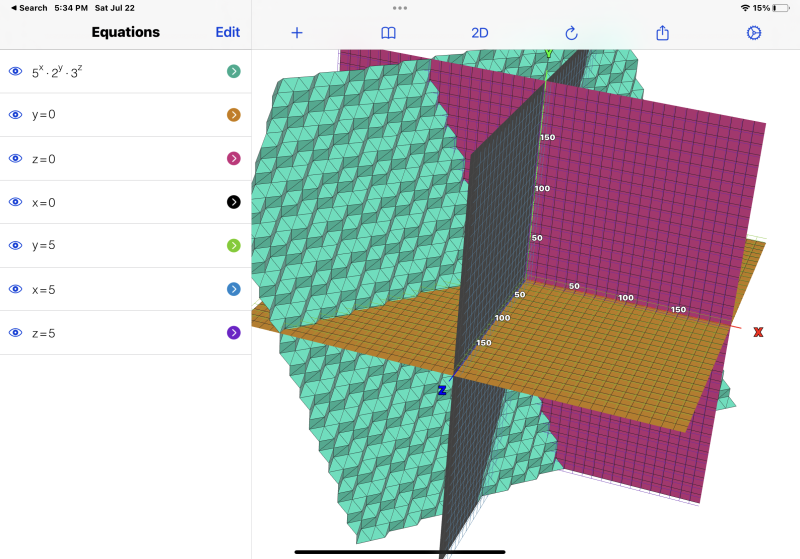
Task: Select the y=5 equation row
Action: (120, 246)
